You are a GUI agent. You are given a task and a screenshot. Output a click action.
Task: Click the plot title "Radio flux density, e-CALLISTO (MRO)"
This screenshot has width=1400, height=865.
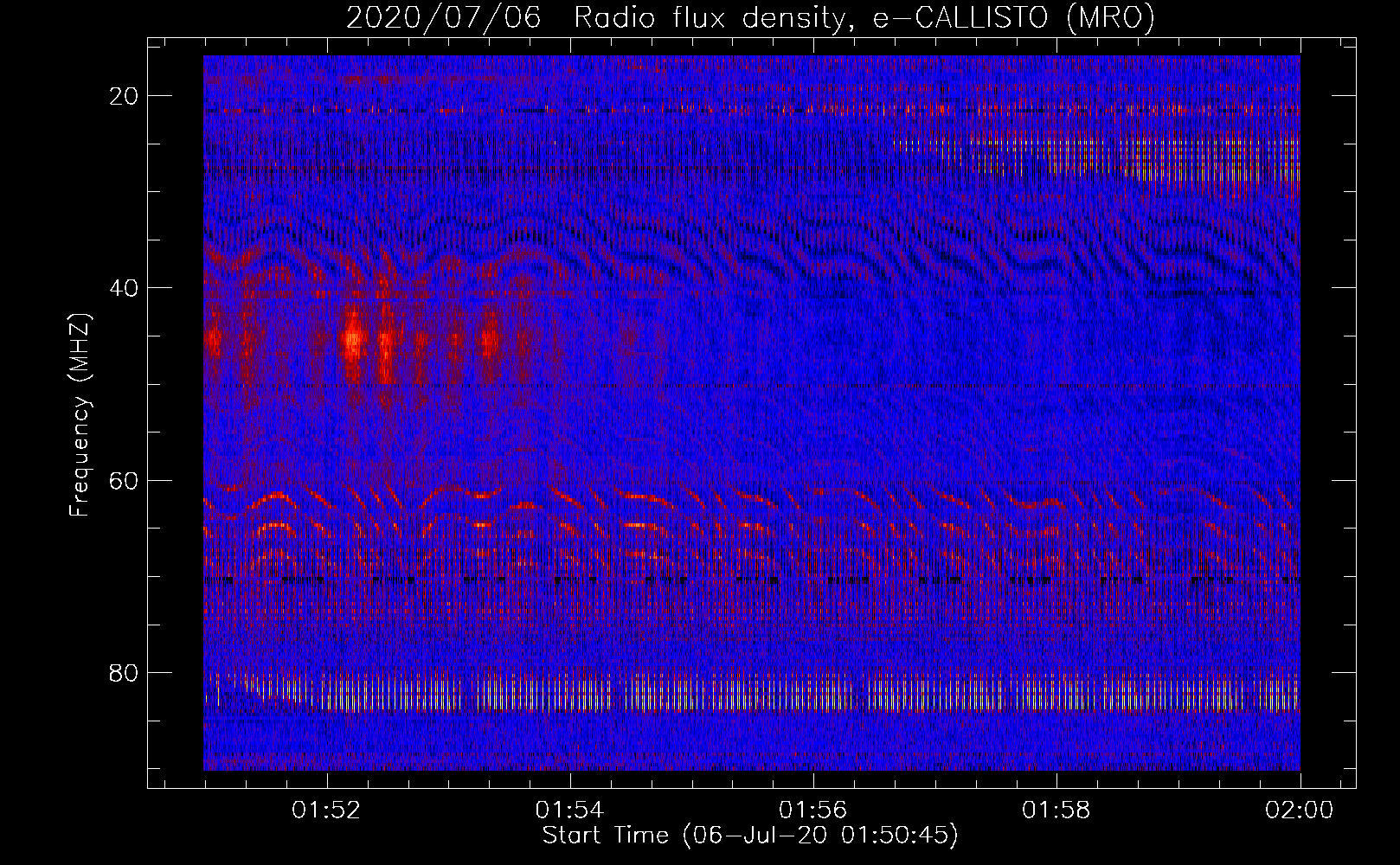point(864,18)
